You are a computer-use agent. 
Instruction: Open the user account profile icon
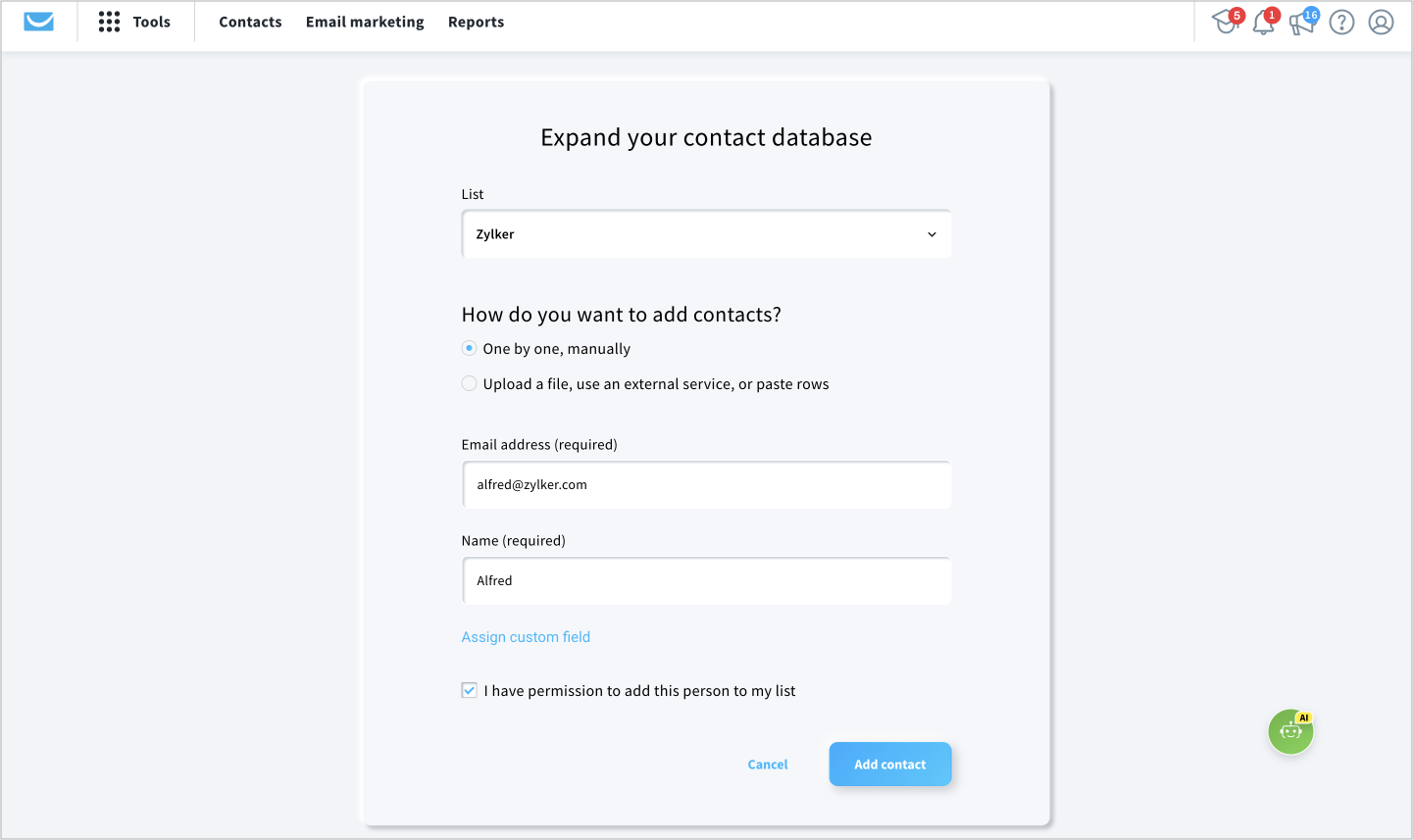tap(1381, 22)
